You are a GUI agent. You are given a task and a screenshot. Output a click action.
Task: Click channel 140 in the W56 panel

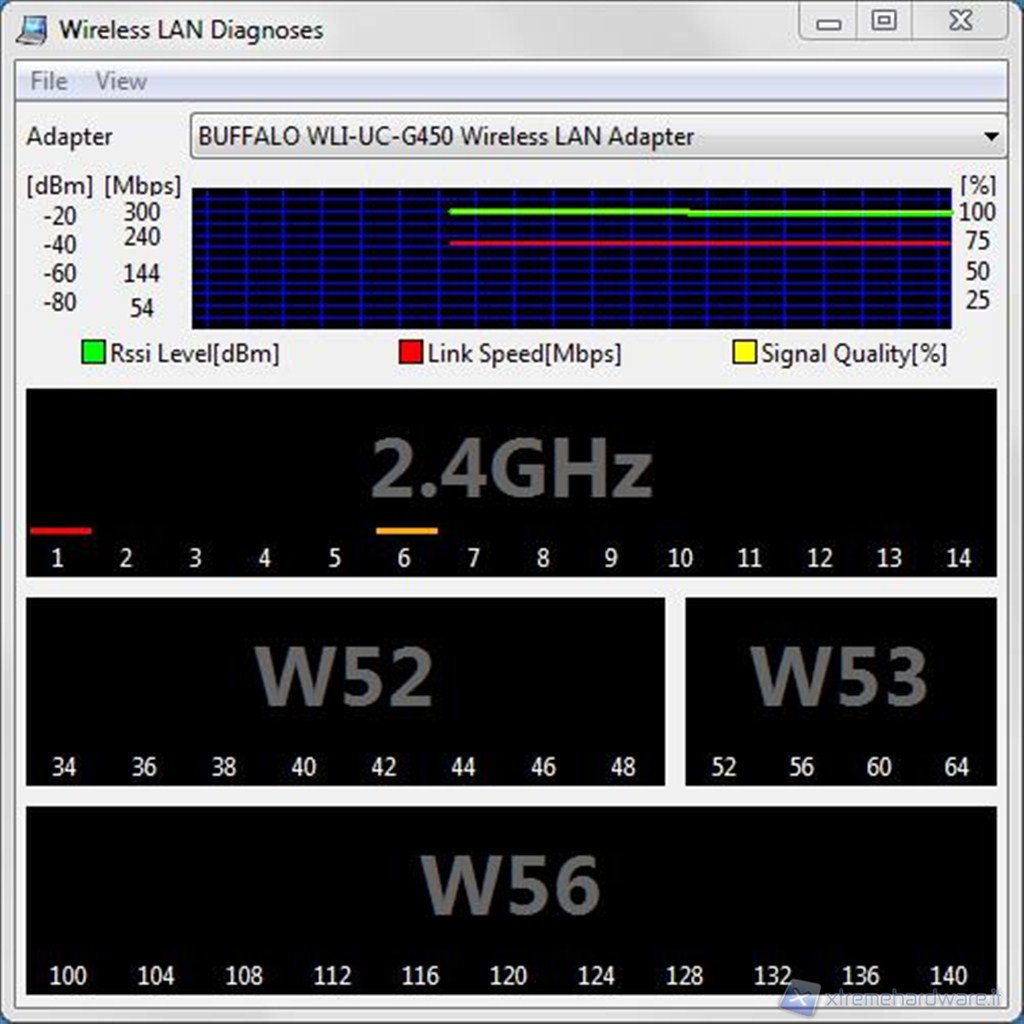[948, 975]
